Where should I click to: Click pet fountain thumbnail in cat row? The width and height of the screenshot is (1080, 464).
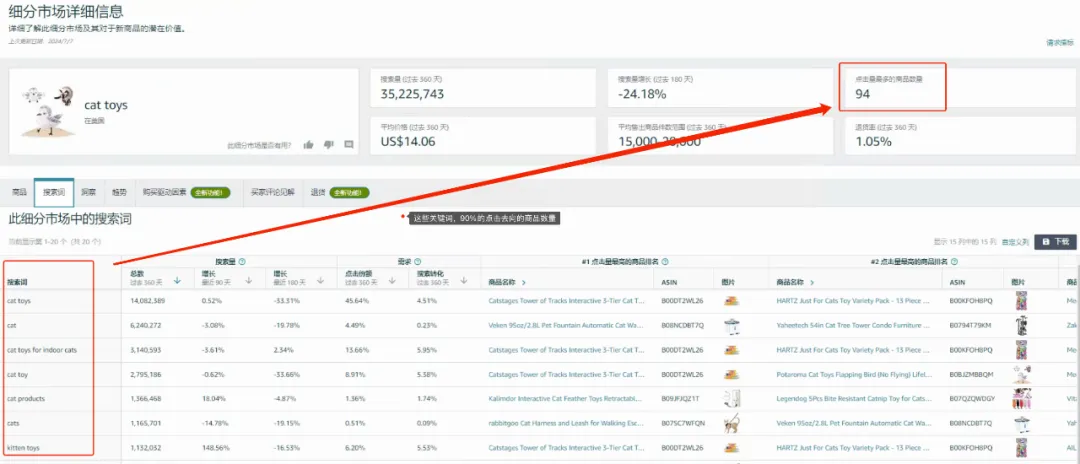point(731,326)
